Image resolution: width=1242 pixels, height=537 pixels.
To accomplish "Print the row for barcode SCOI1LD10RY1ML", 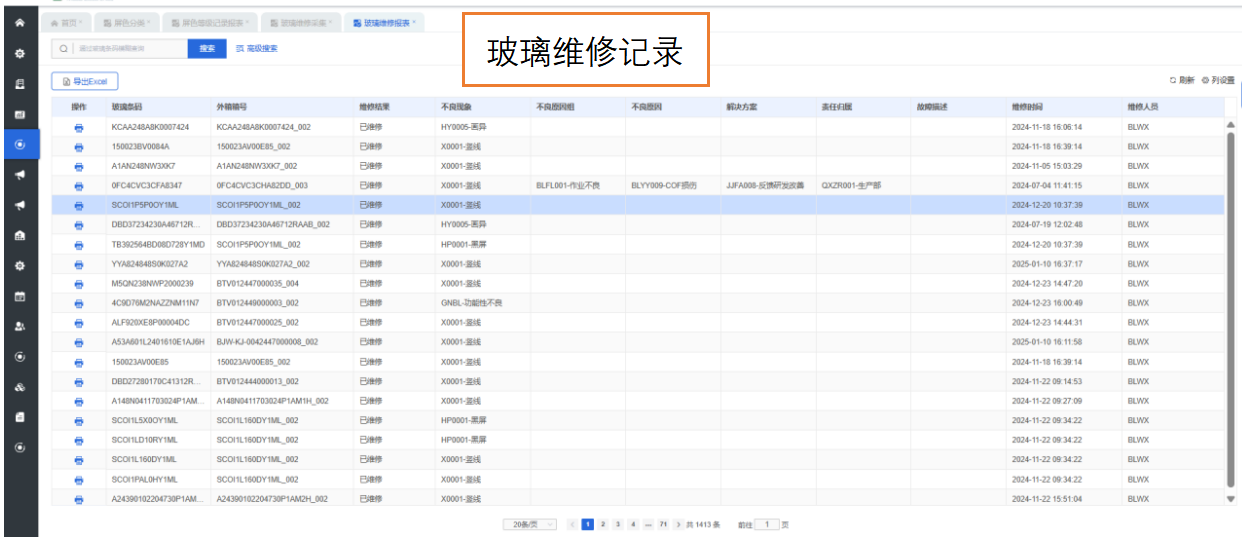I will pyautogui.click(x=79, y=440).
